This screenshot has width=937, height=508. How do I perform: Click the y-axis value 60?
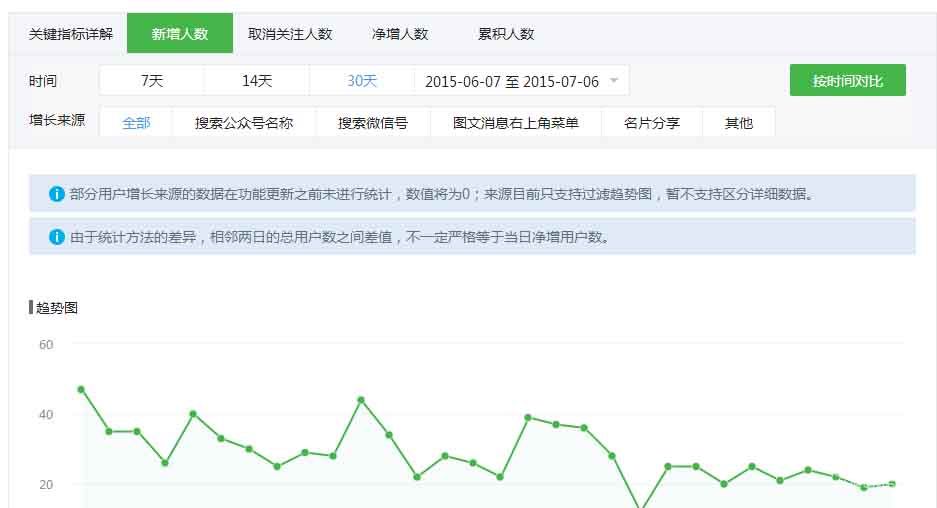tap(46, 345)
